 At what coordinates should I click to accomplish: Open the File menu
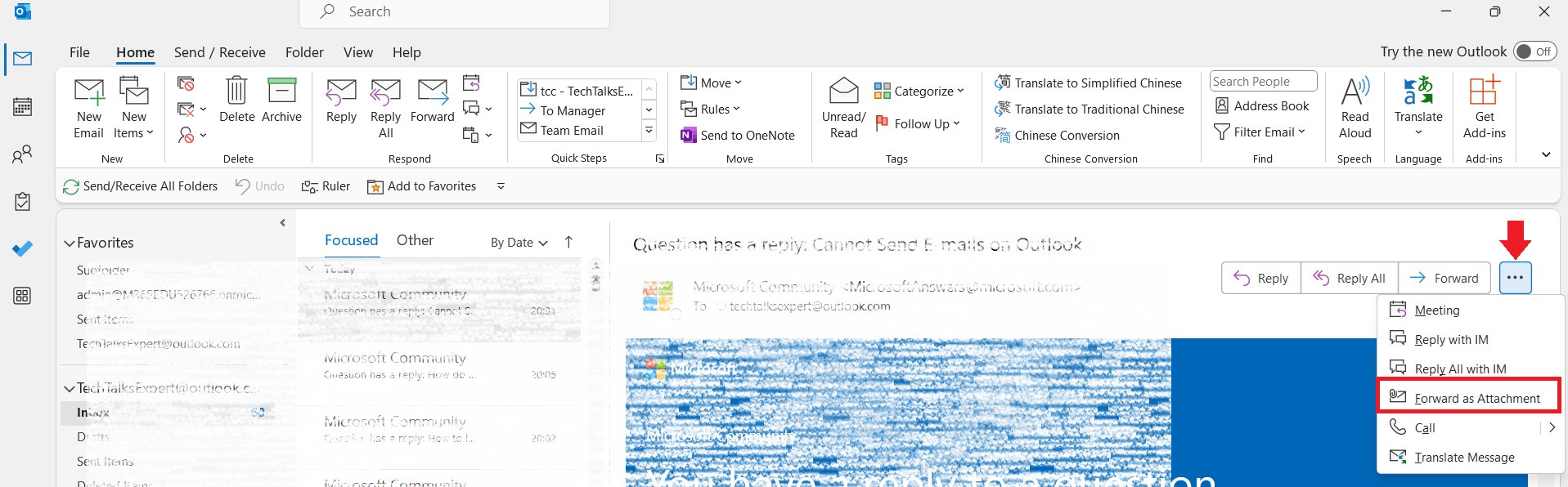click(79, 52)
